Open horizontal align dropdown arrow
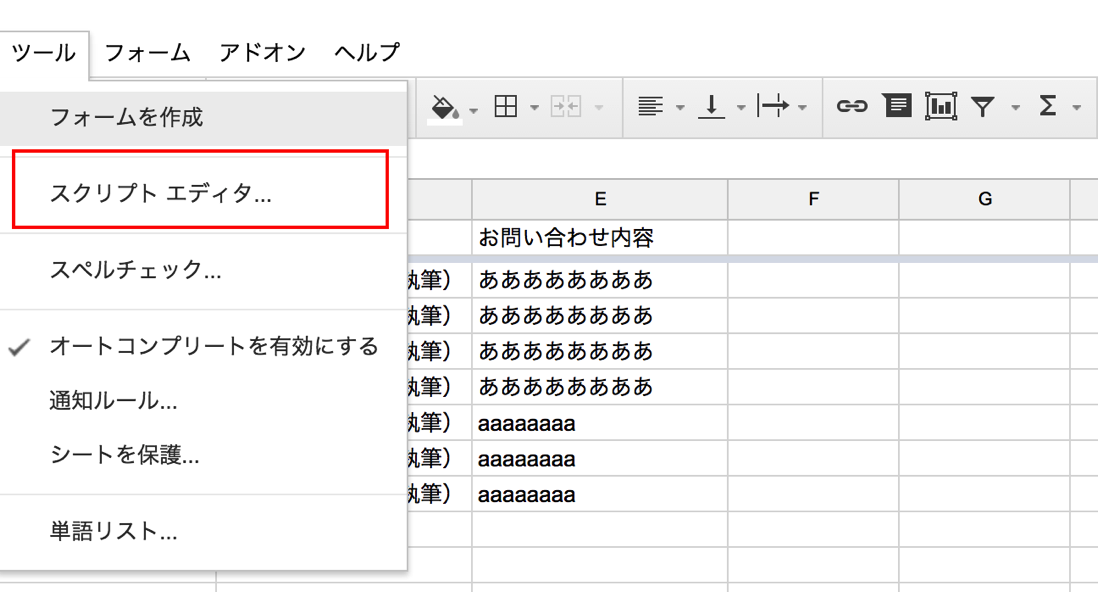1098x592 pixels. tap(680, 108)
